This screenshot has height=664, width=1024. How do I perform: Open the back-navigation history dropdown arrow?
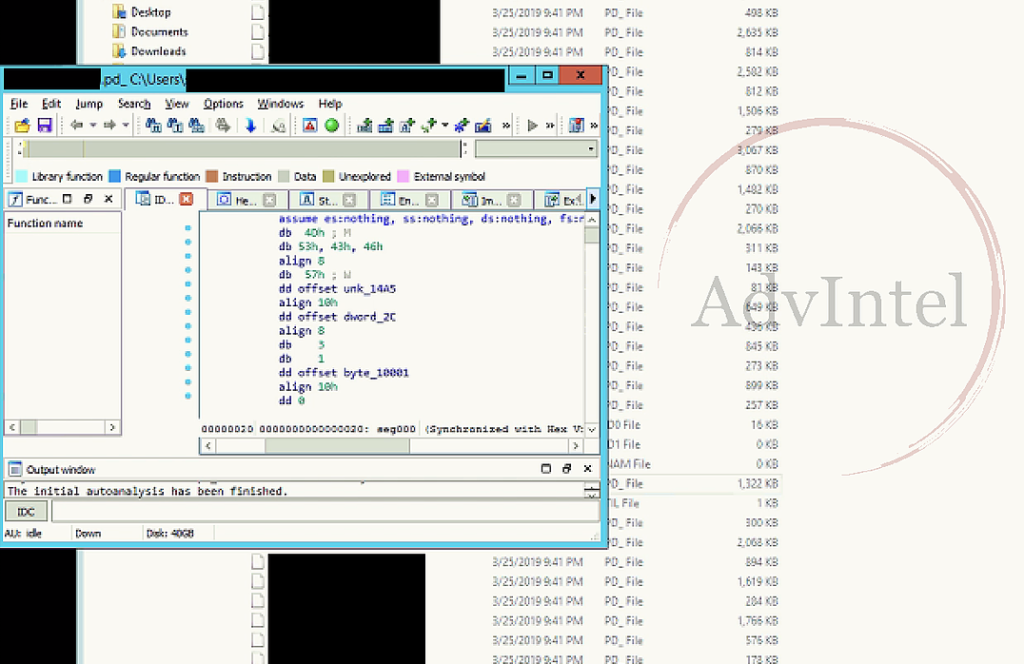tap(94, 125)
